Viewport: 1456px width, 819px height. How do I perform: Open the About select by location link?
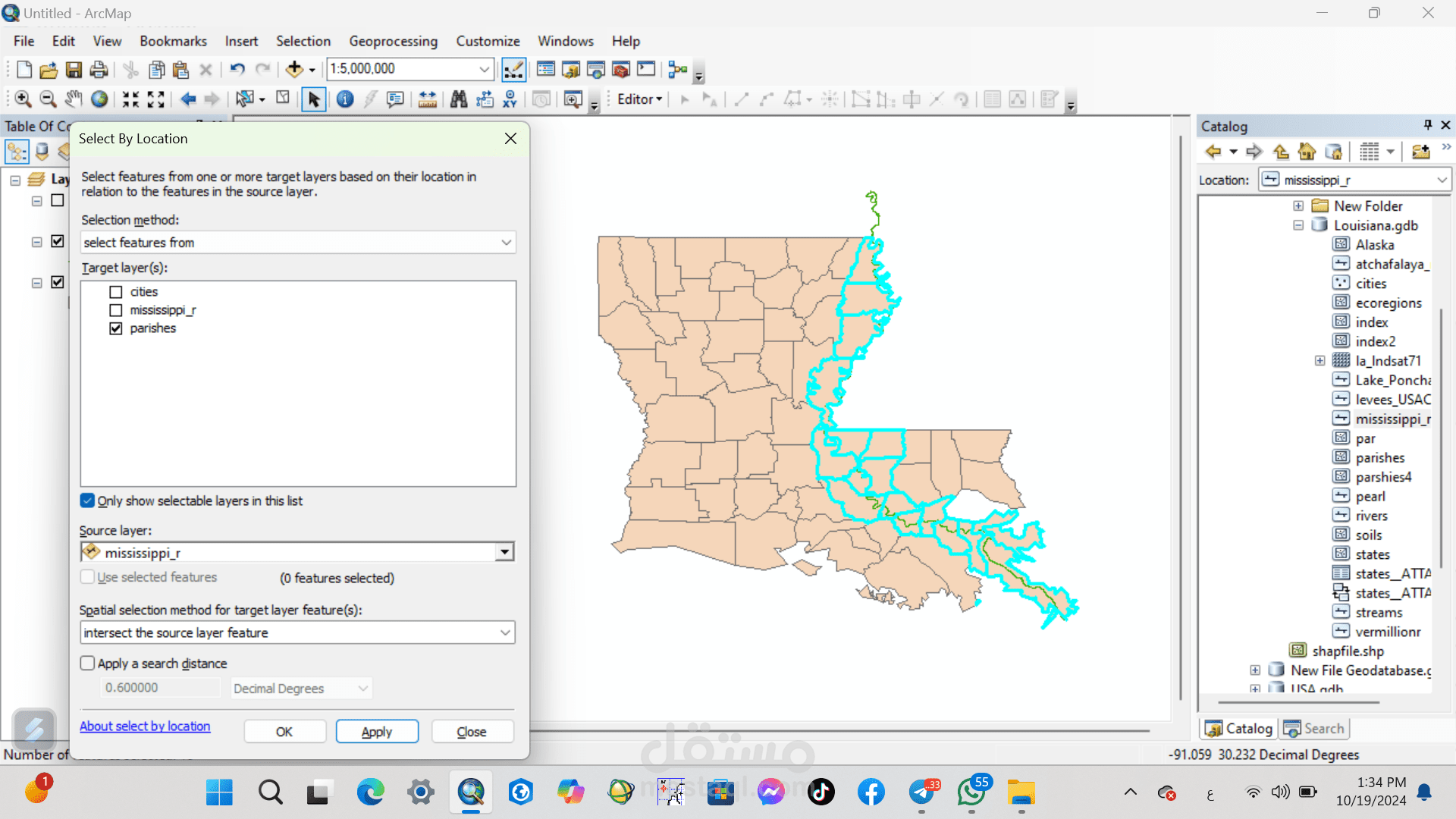(x=145, y=726)
